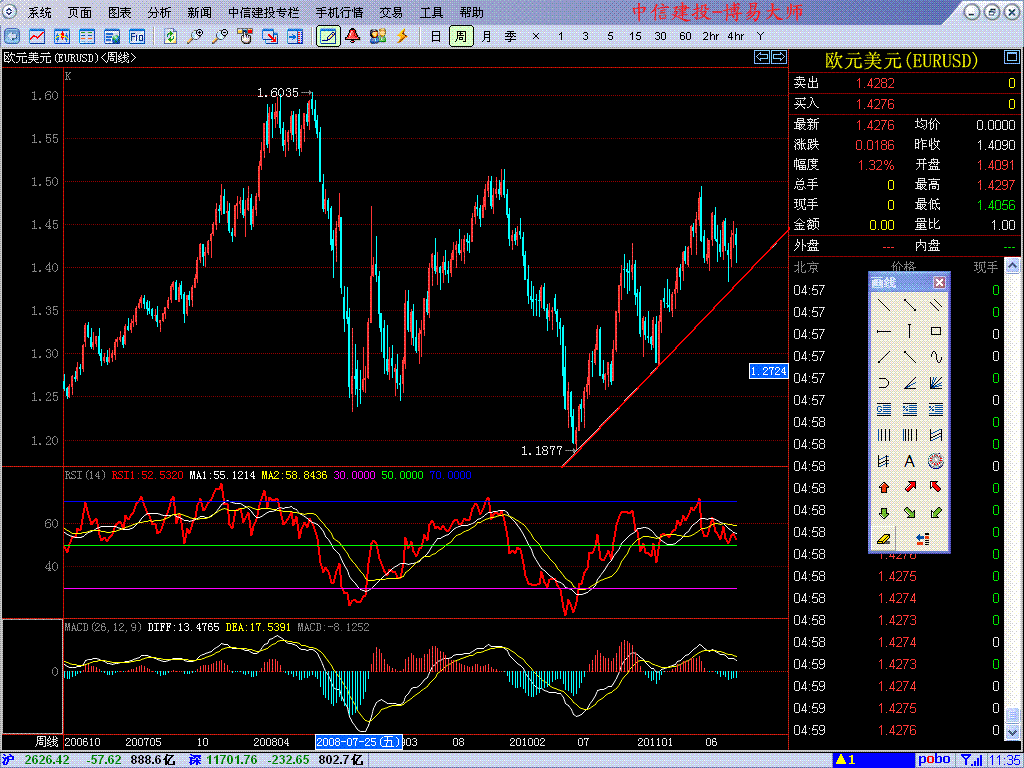This screenshot has width=1024, height=768.
Task: Click the RSI(14) indicator label
Action: [x=86, y=475]
